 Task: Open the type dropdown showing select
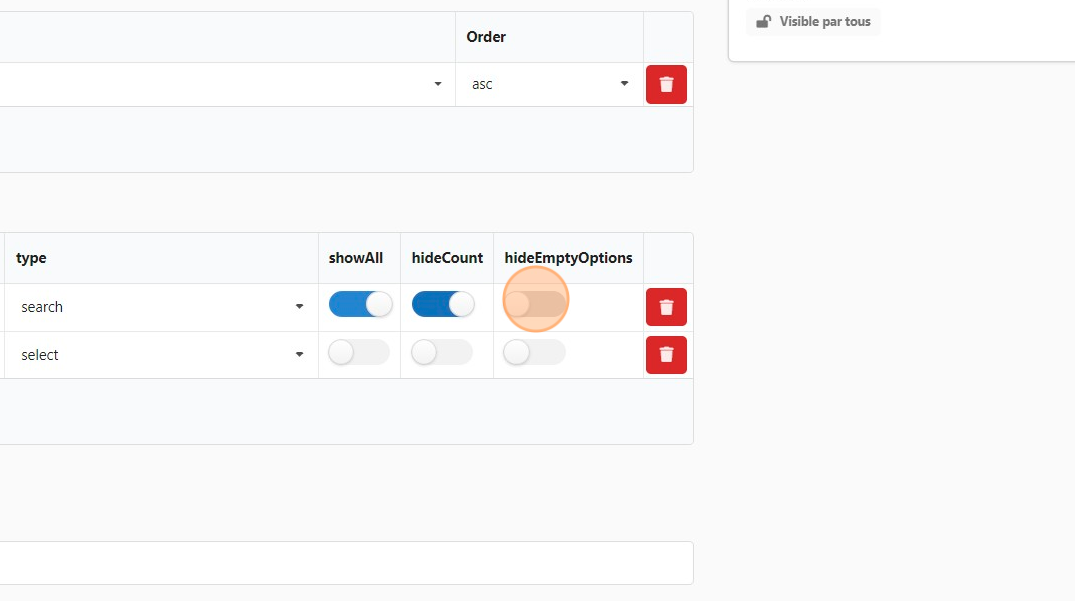click(160, 355)
